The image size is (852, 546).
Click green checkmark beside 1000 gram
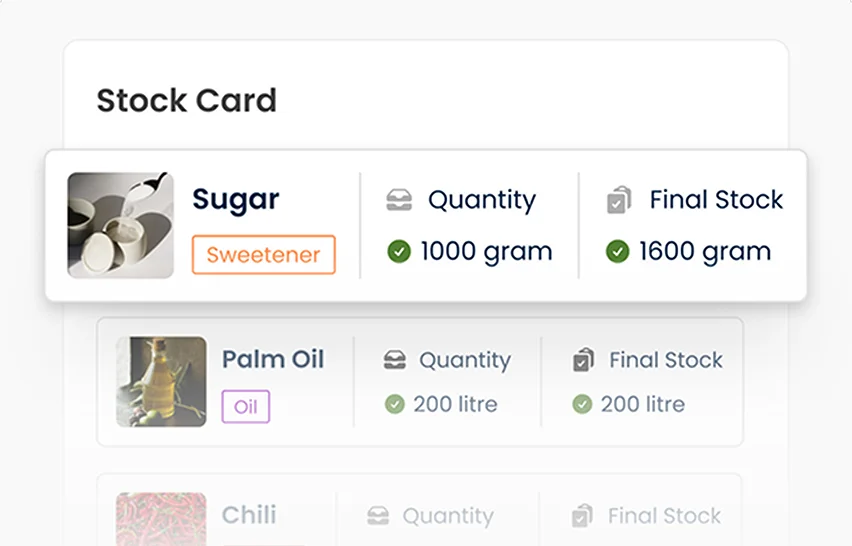click(x=399, y=252)
